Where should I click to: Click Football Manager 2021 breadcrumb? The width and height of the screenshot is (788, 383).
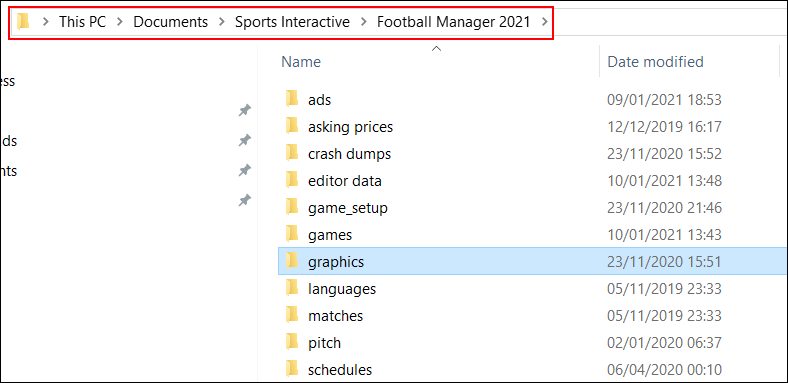(x=454, y=22)
